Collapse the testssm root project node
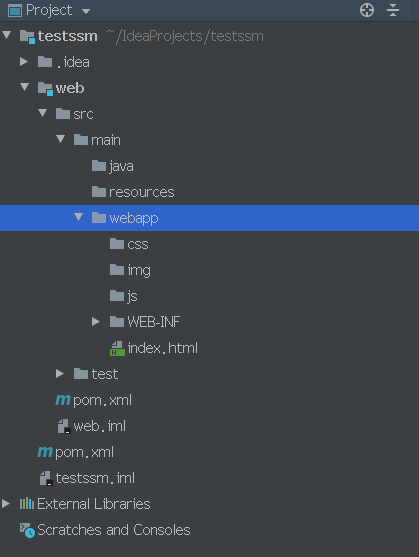 point(7,35)
